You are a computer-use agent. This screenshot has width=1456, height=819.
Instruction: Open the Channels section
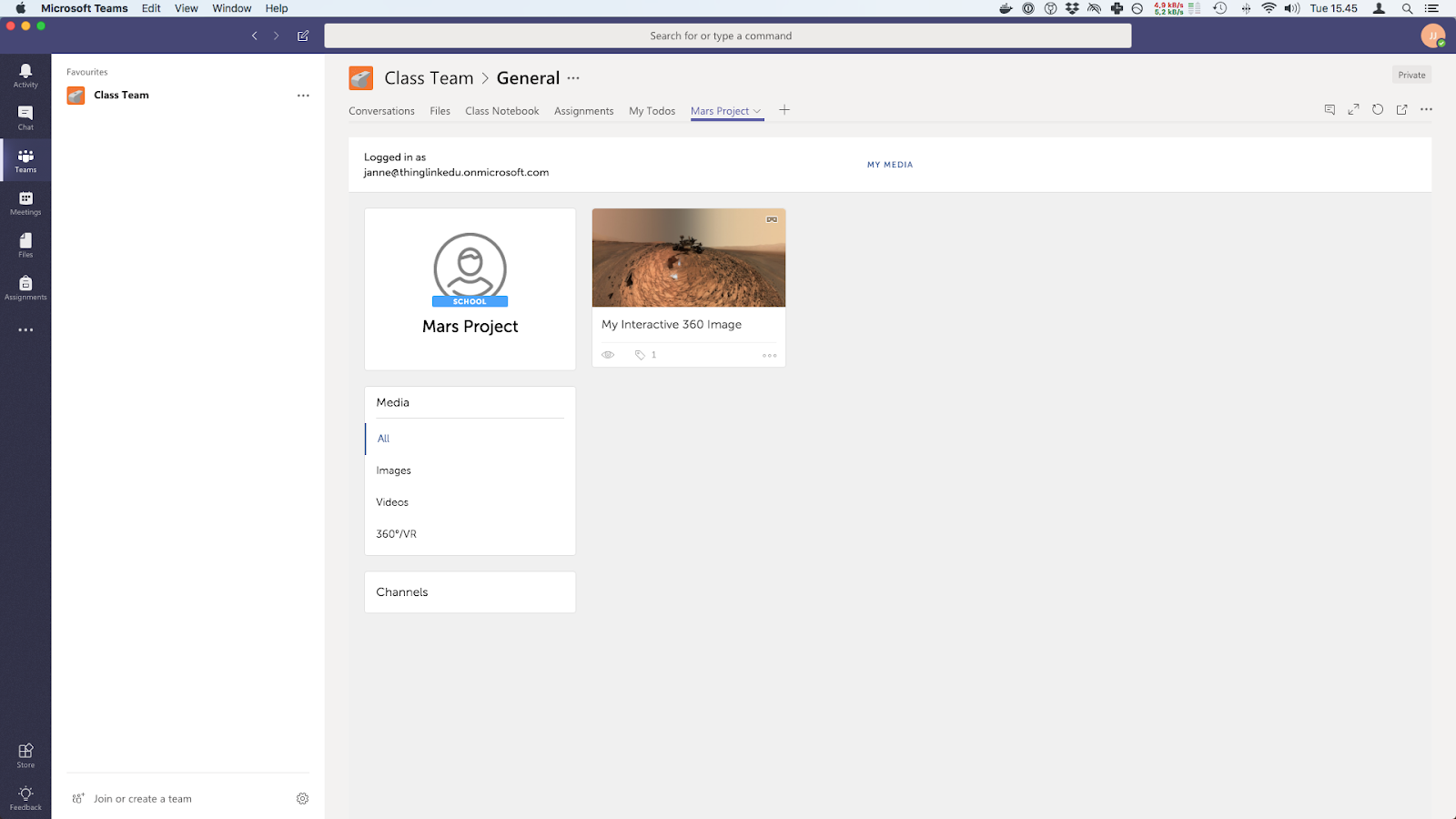[x=470, y=592]
